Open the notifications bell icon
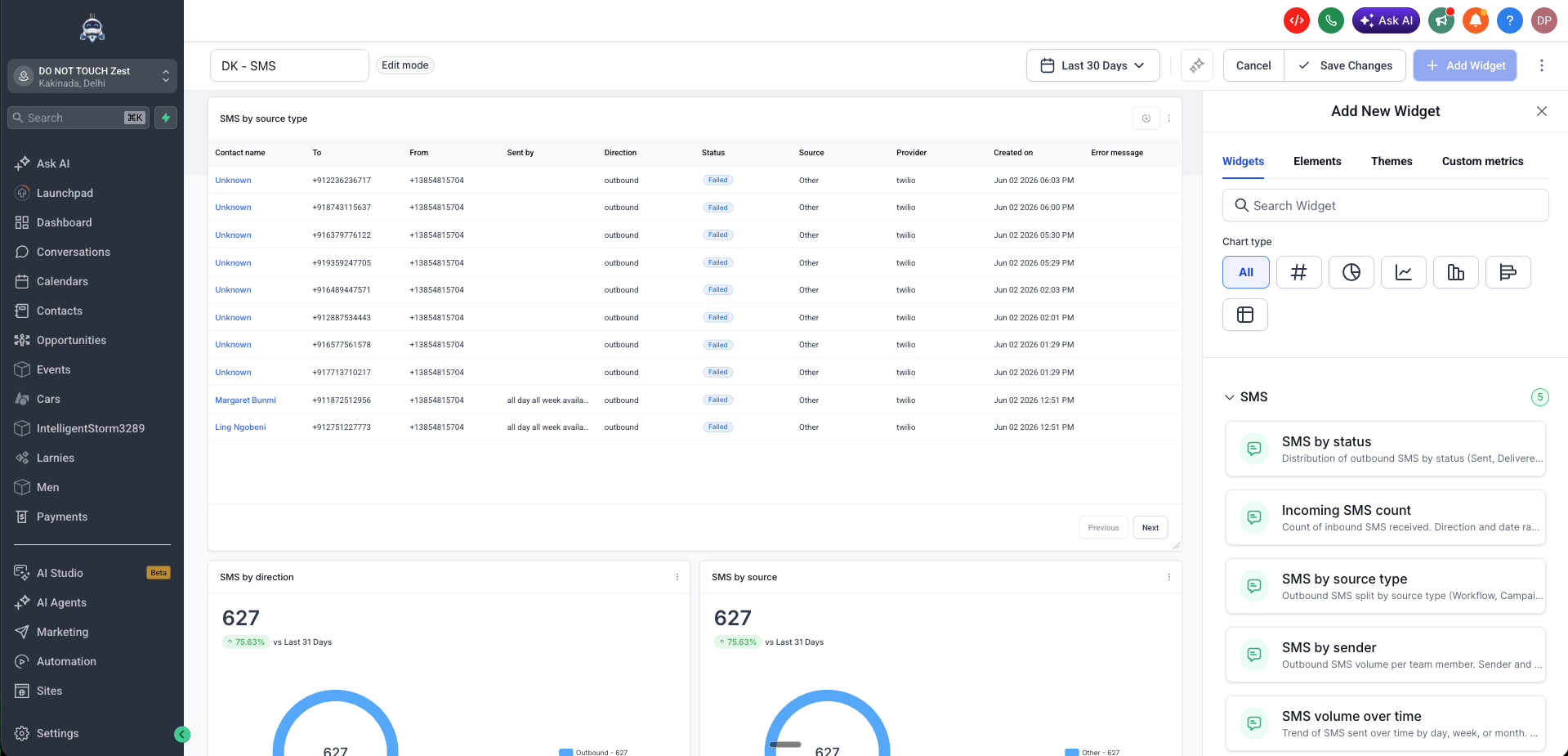This screenshot has width=1568, height=756. [1475, 20]
